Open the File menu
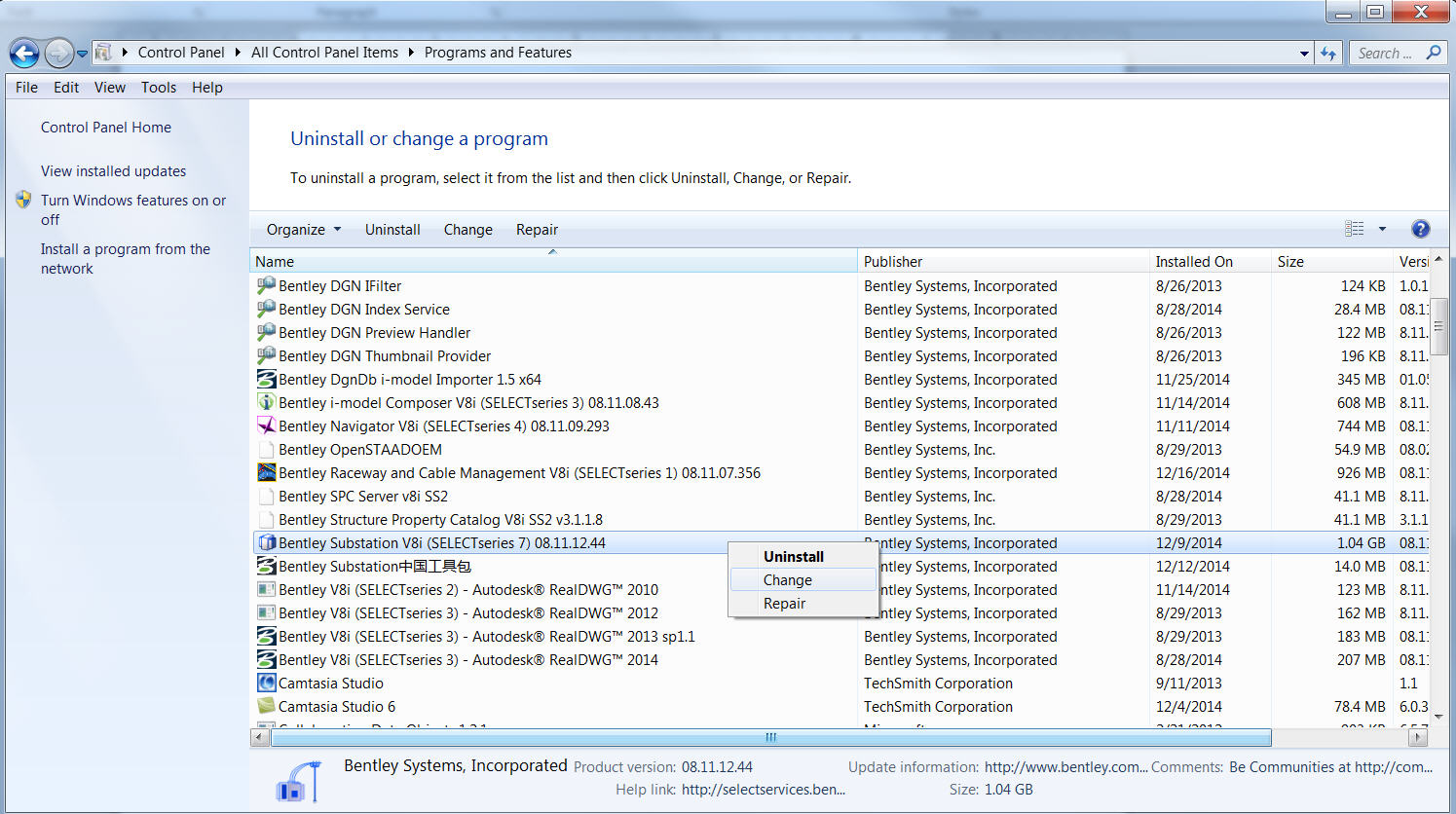 (26, 88)
